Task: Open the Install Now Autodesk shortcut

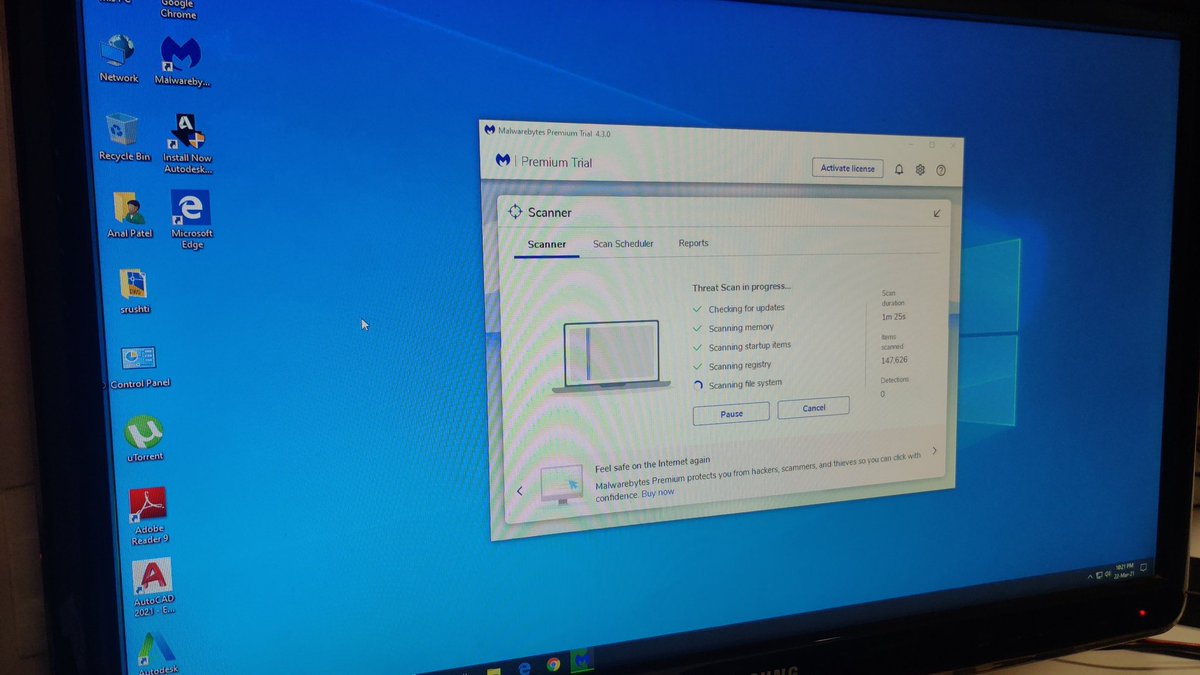Action: click(187, 143)
